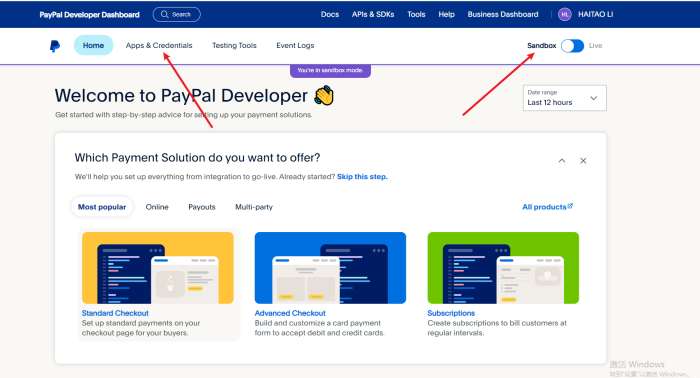700x378 pixels.
Task: Open the All products link
Action: (x=547, y=207)
